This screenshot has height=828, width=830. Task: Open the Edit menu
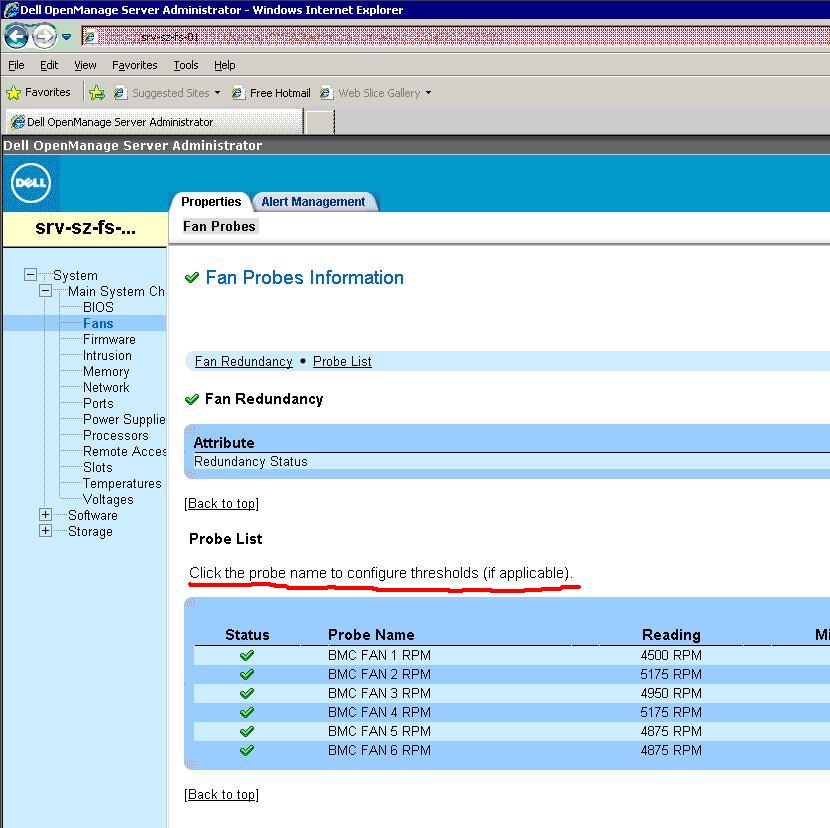point(49,65)
